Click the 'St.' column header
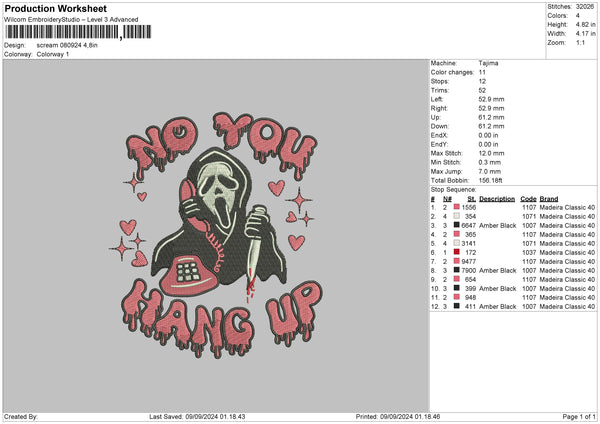 (471, 199)
